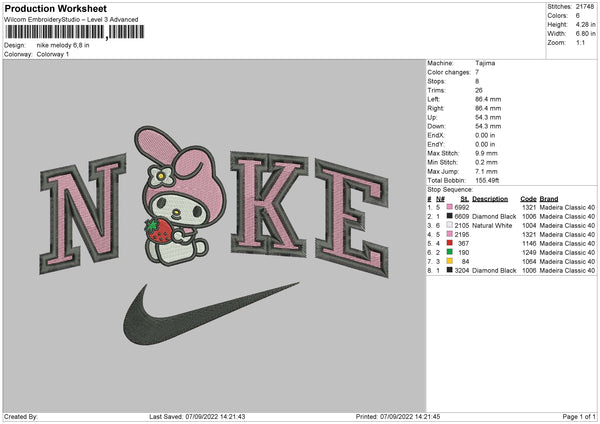Choose the yellow swatch beside 84
The height and width of the screenshot is (424, 600).
450,261
